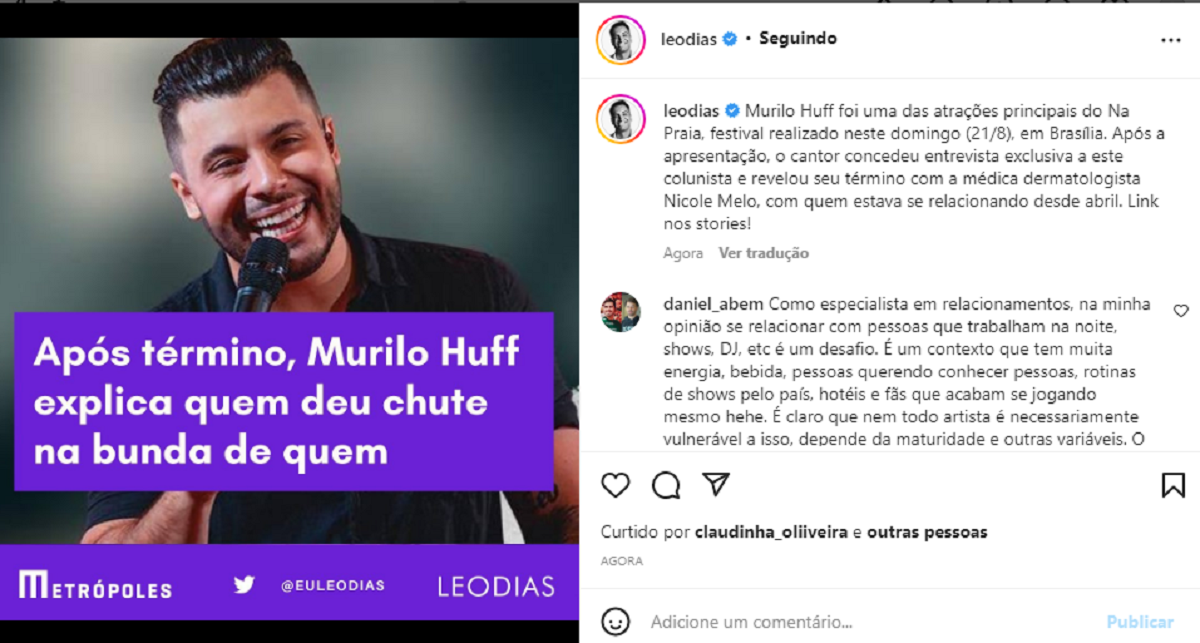This screenshot has width=1200, height=643.
Task: Open the three-dot more options menu
Action: 1171,41
